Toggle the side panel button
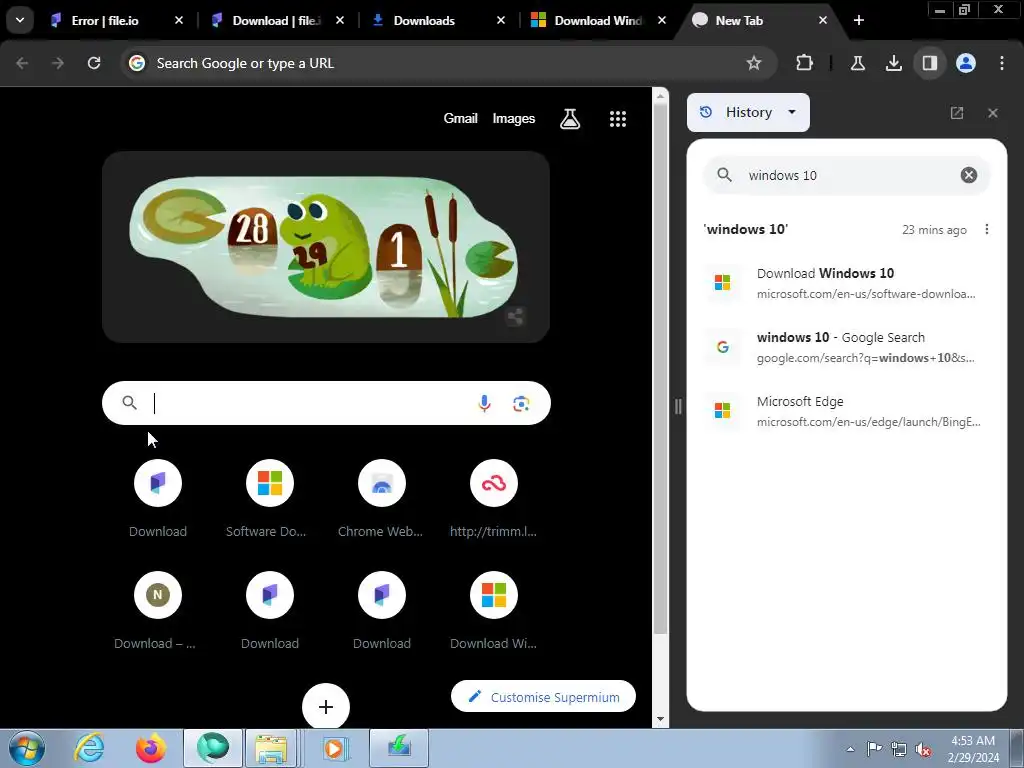1024x768 pixels. coord(929,63)
